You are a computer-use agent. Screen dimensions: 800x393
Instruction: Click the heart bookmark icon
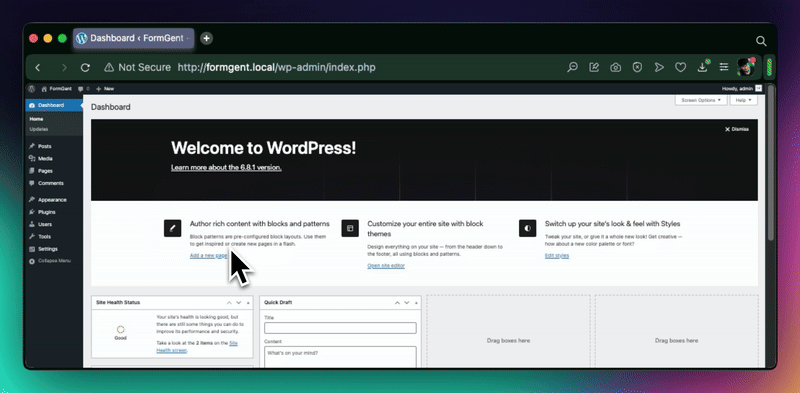680,67
